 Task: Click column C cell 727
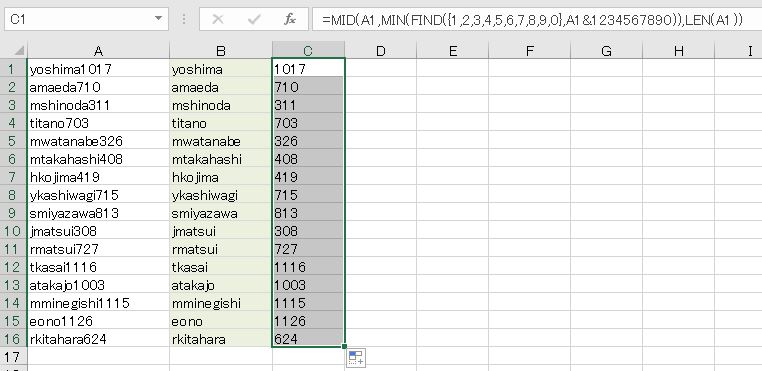click(x=308, y=249)
